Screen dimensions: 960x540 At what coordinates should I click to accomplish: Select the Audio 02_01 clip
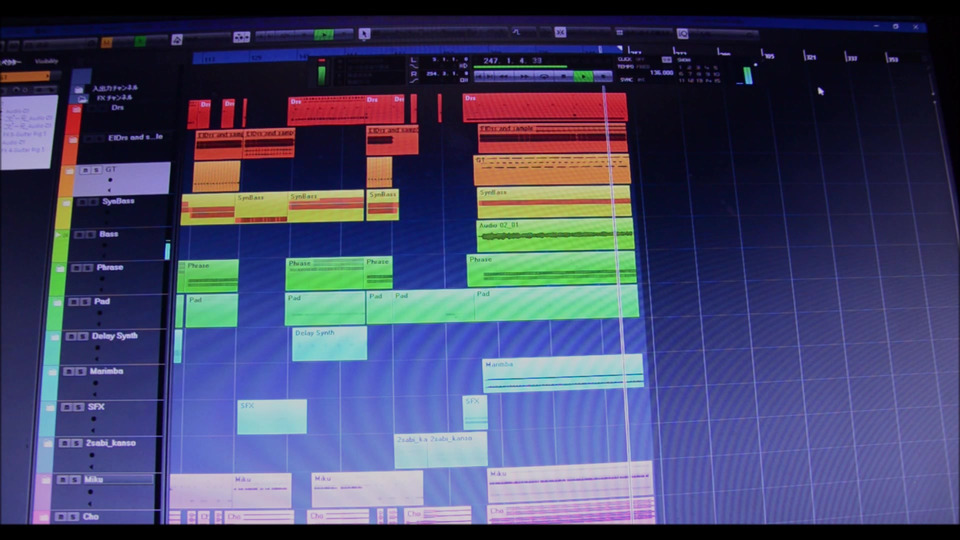(555, 236)
